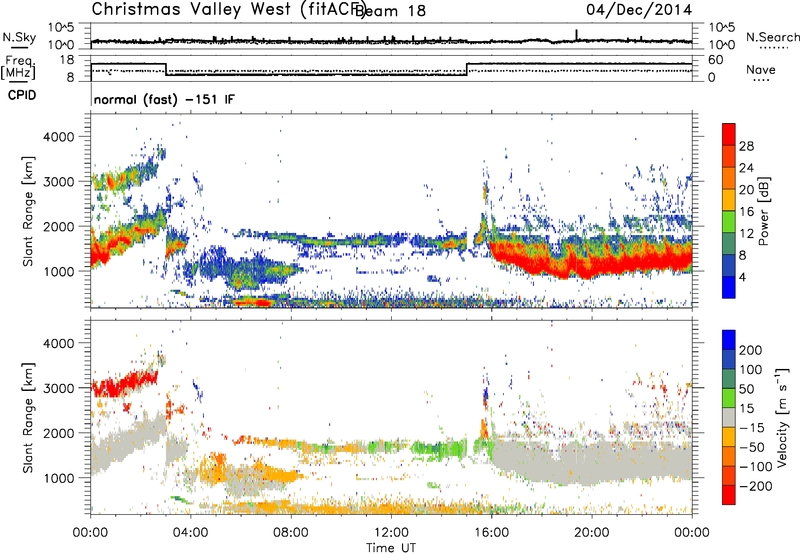Select the date '04/Dec/2014'
Screen dimensions: 800x554
(639, 10)
